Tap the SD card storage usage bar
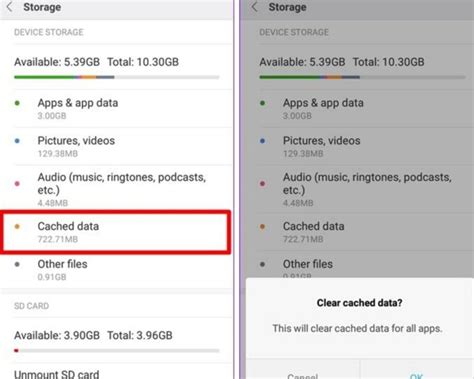 click(117, 350)
